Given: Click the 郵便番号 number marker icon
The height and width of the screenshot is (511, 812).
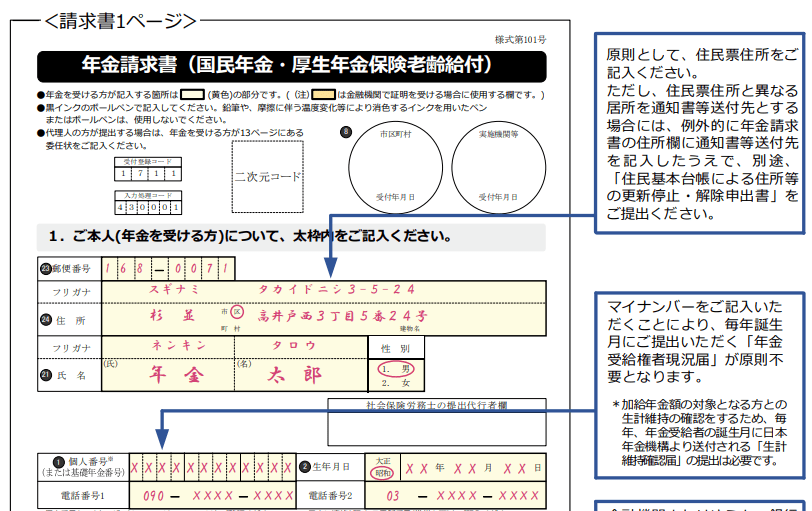Looking at the screenshot, I should coord(45,268).
